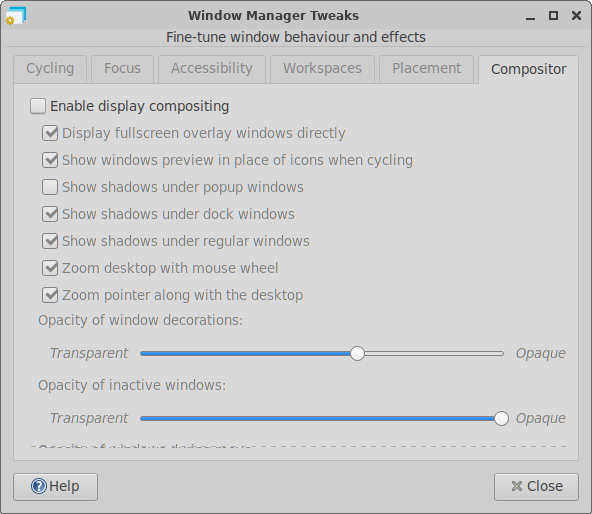Click the Help question mark icon
The width and height of the screenshot is (592, 514).
click(39, 486)
